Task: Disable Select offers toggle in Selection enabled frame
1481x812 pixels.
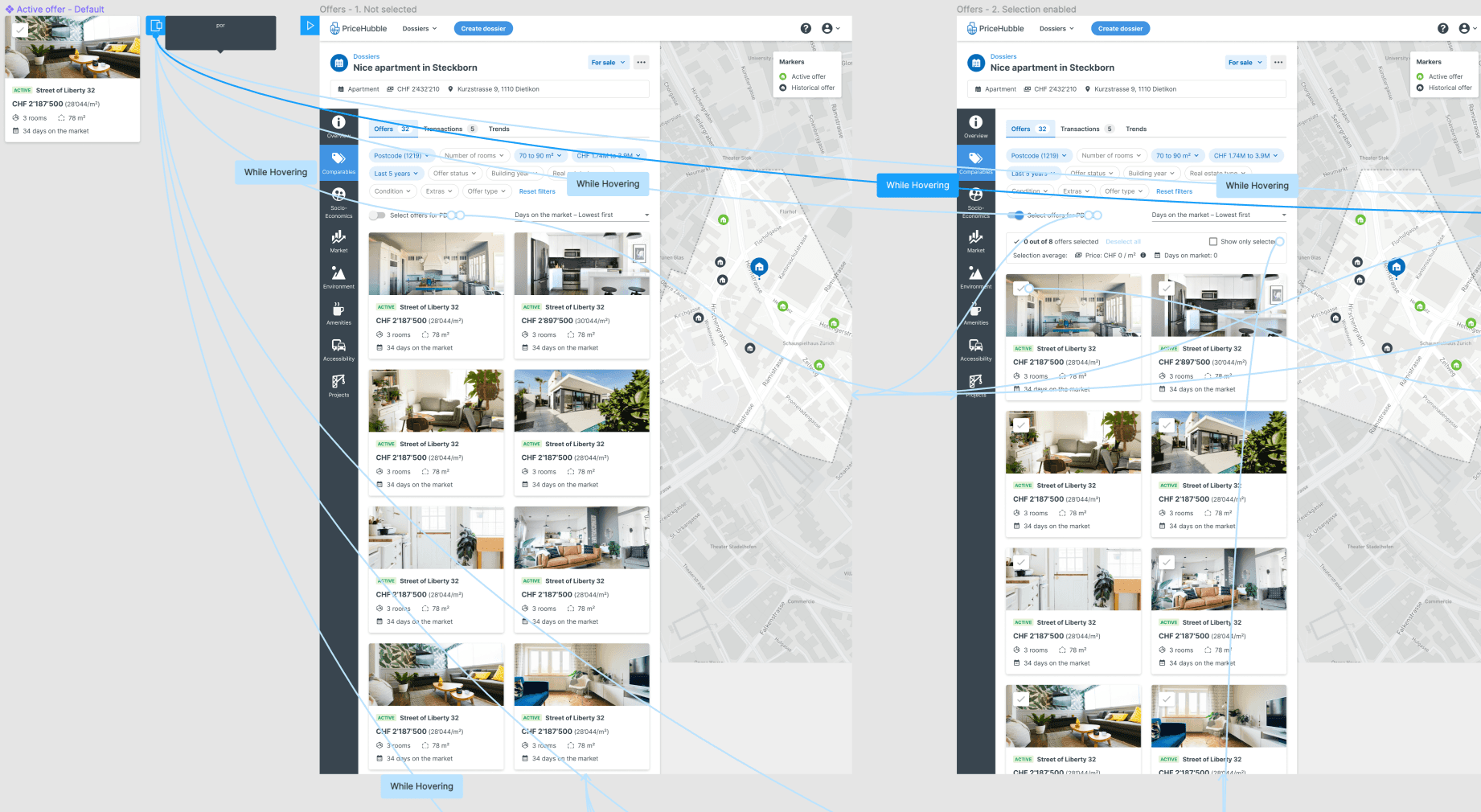Action: [1015, 215]
